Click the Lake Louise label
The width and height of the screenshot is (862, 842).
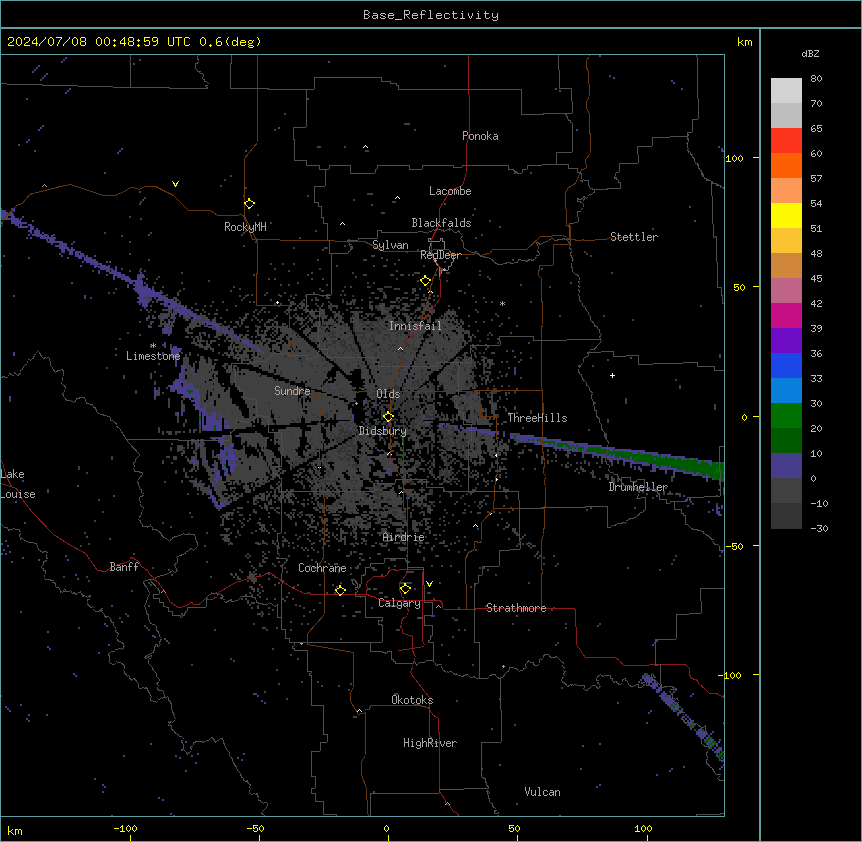point(18,484)
